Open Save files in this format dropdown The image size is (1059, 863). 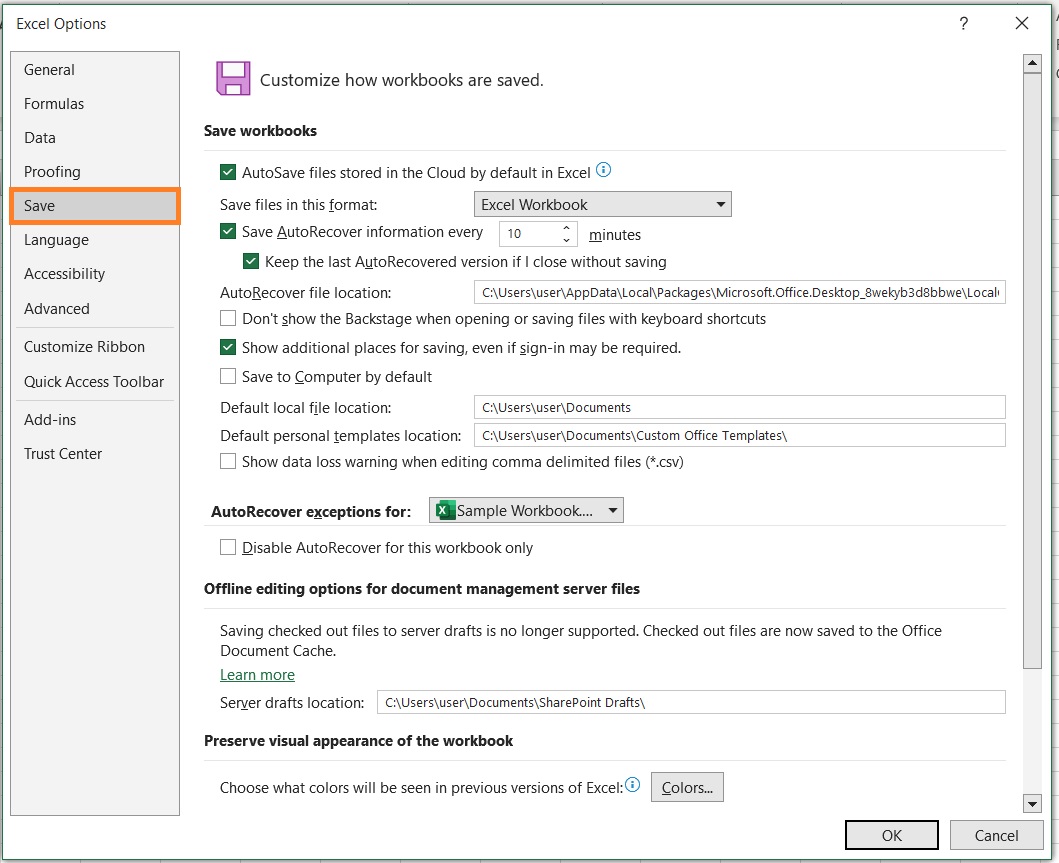602,205
